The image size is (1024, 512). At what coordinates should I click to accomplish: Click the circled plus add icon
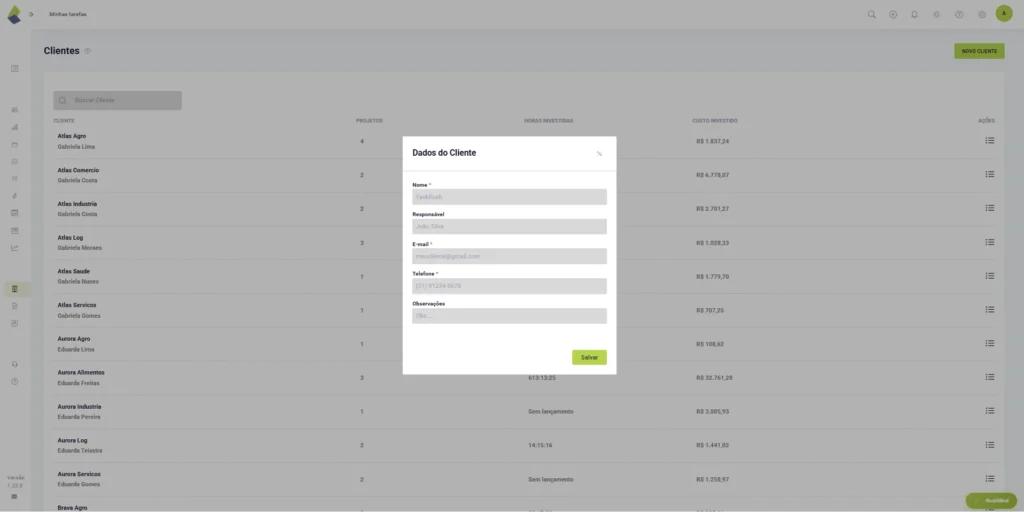point(893,14)
